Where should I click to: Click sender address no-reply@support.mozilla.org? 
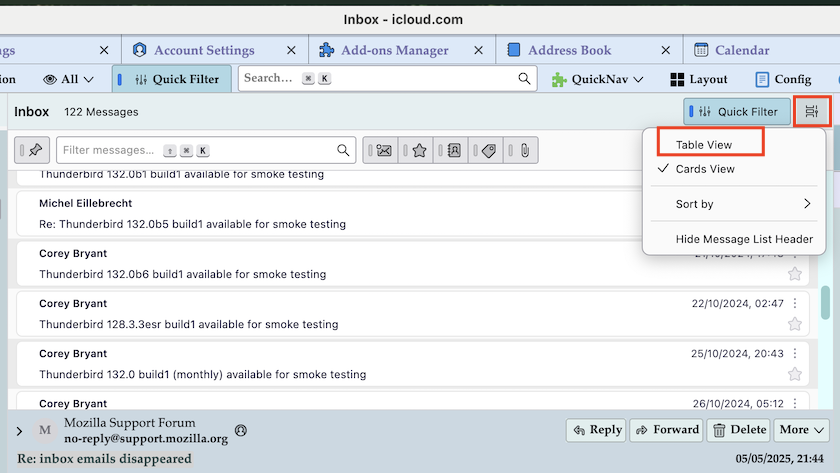(x=146, y=438)
